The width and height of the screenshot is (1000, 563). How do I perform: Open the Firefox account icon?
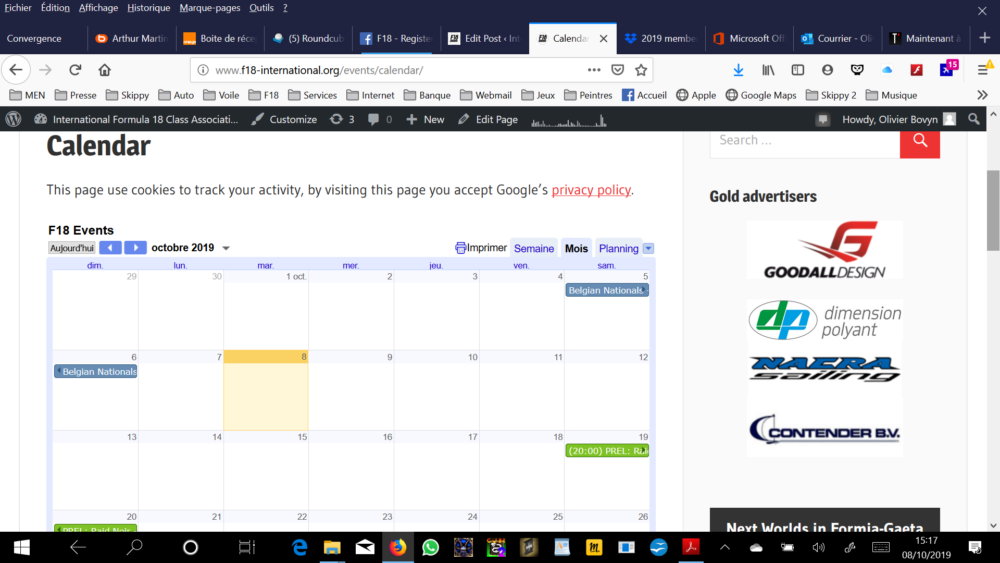[827, 70]
